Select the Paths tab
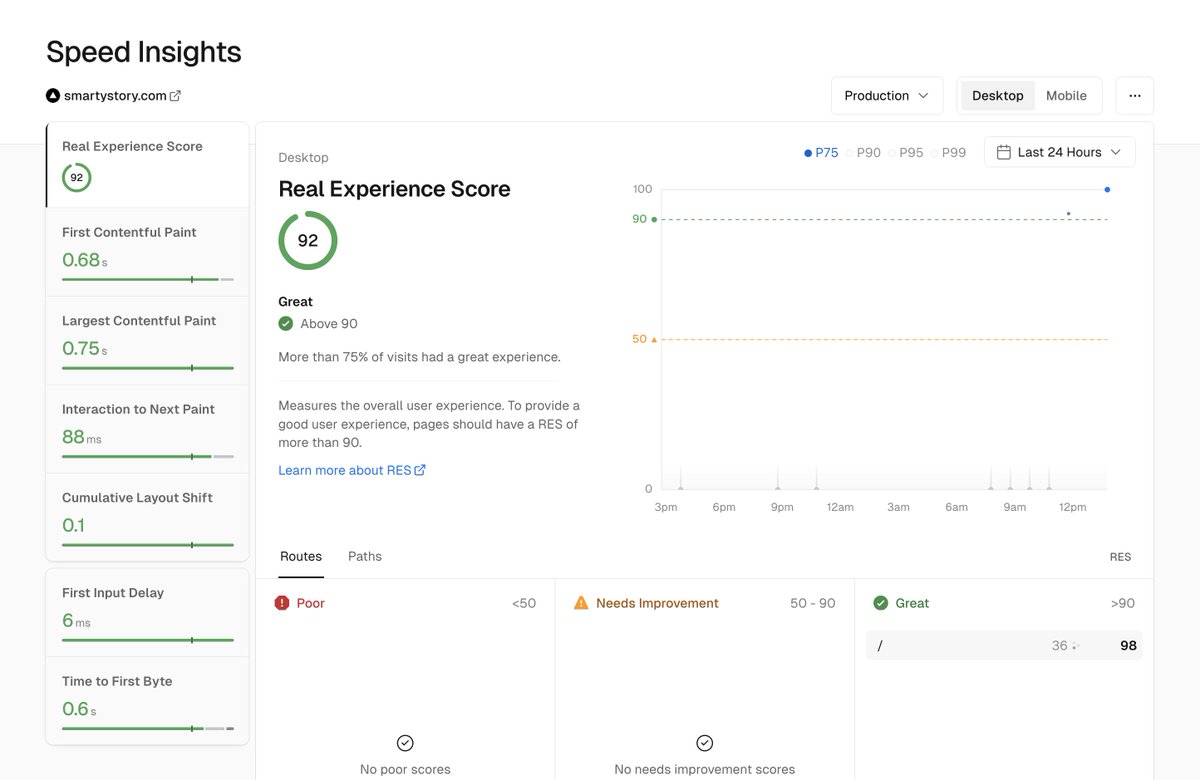Viewport: 1200px width, 780px height. (x=365, y=556)
